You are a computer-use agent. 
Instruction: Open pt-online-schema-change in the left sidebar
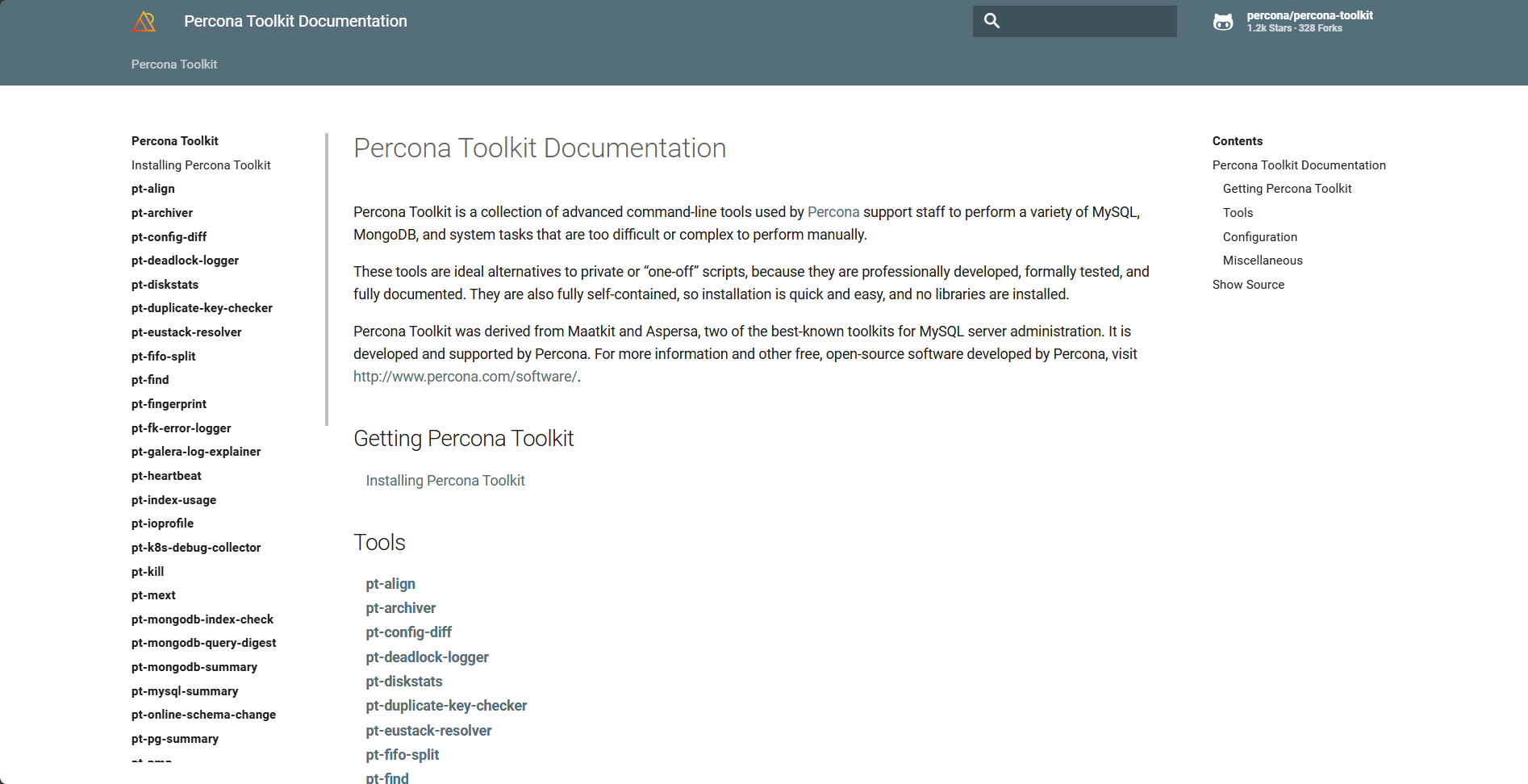tap(203, 715)
